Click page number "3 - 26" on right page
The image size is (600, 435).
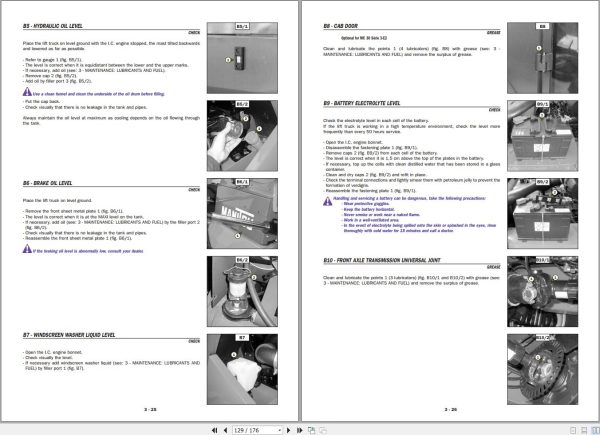click(451, 409)
